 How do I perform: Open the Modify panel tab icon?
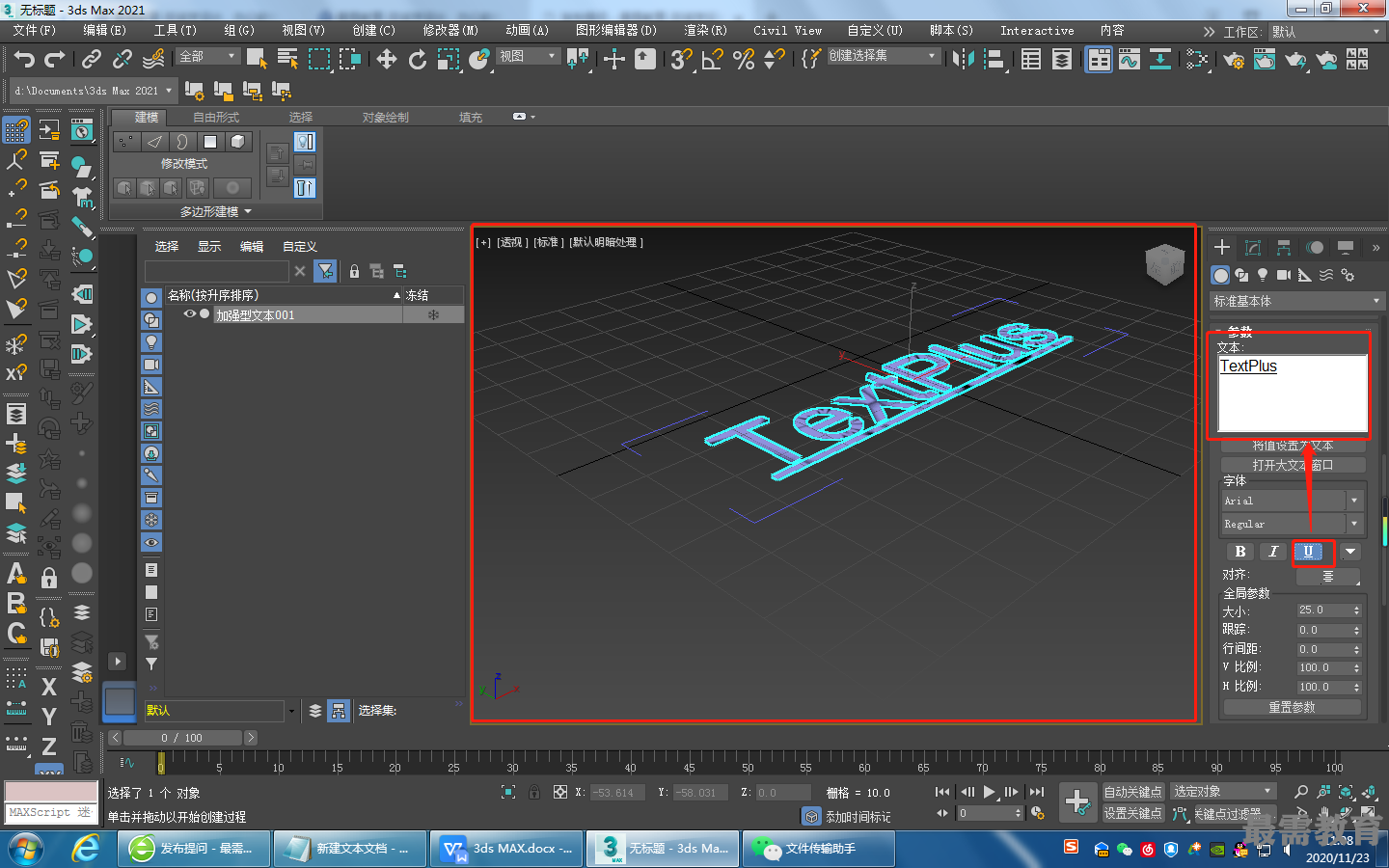pyautogui.click(x=1253, y=248)
